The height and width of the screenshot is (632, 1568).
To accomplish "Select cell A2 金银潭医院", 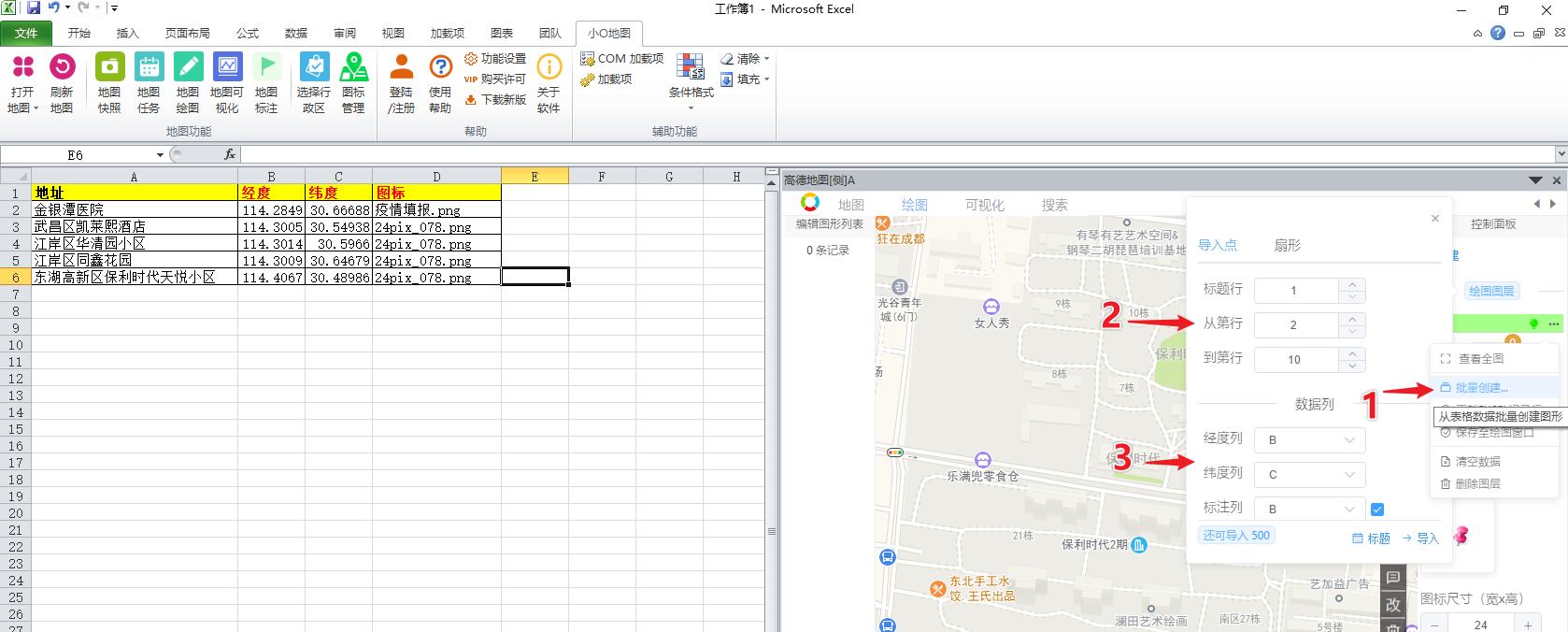I will (135, 210).
